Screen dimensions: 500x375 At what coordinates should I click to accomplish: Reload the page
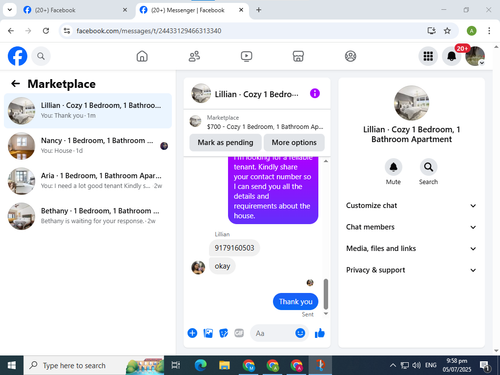pos(46,31)
